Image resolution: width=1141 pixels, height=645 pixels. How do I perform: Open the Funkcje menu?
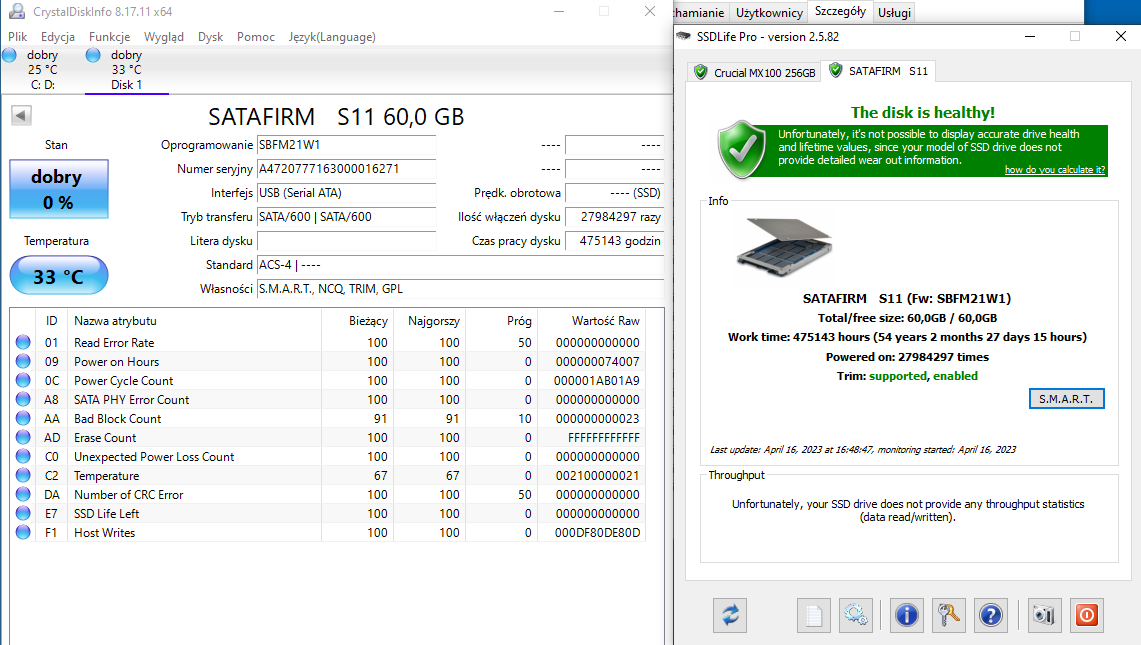pos(109,36)
